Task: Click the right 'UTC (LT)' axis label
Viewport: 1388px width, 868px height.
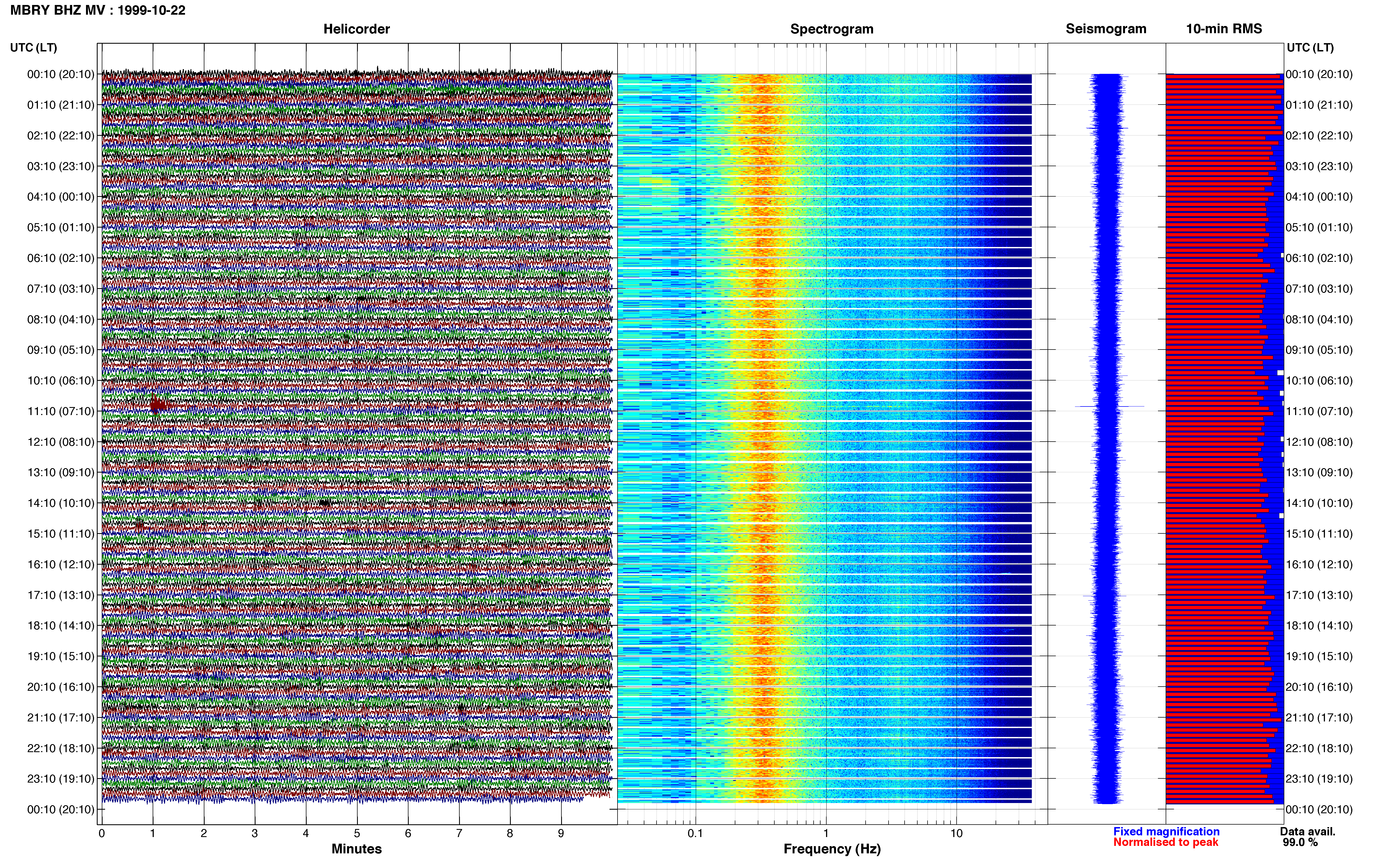Action: click(x=1310, y=47)
